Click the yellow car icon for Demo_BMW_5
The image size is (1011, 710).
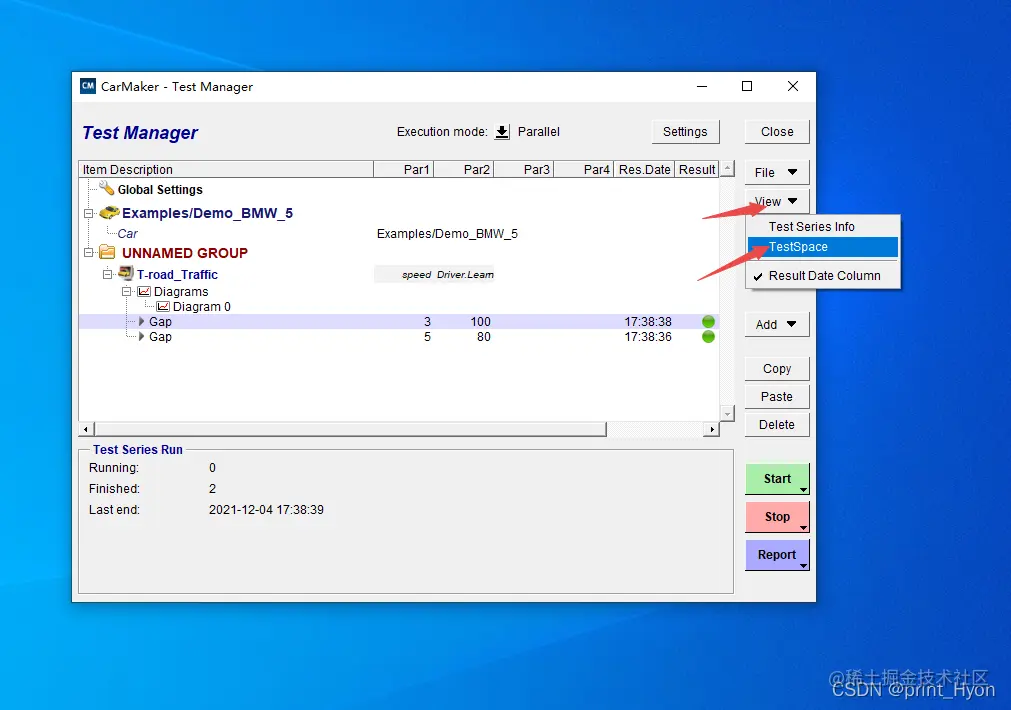click(109, 212)
